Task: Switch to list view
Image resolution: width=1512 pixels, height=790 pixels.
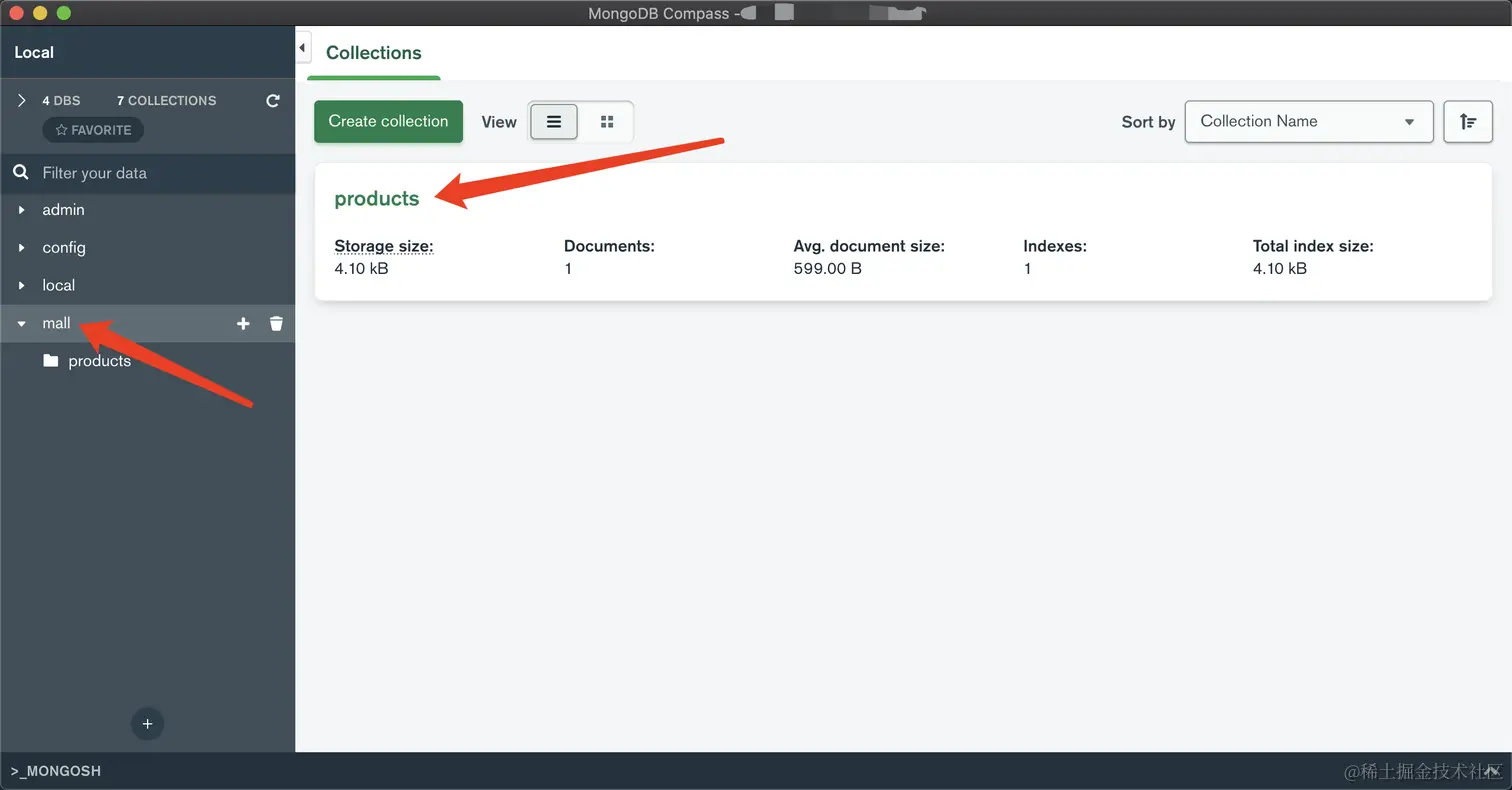Action: pos(554,122)
